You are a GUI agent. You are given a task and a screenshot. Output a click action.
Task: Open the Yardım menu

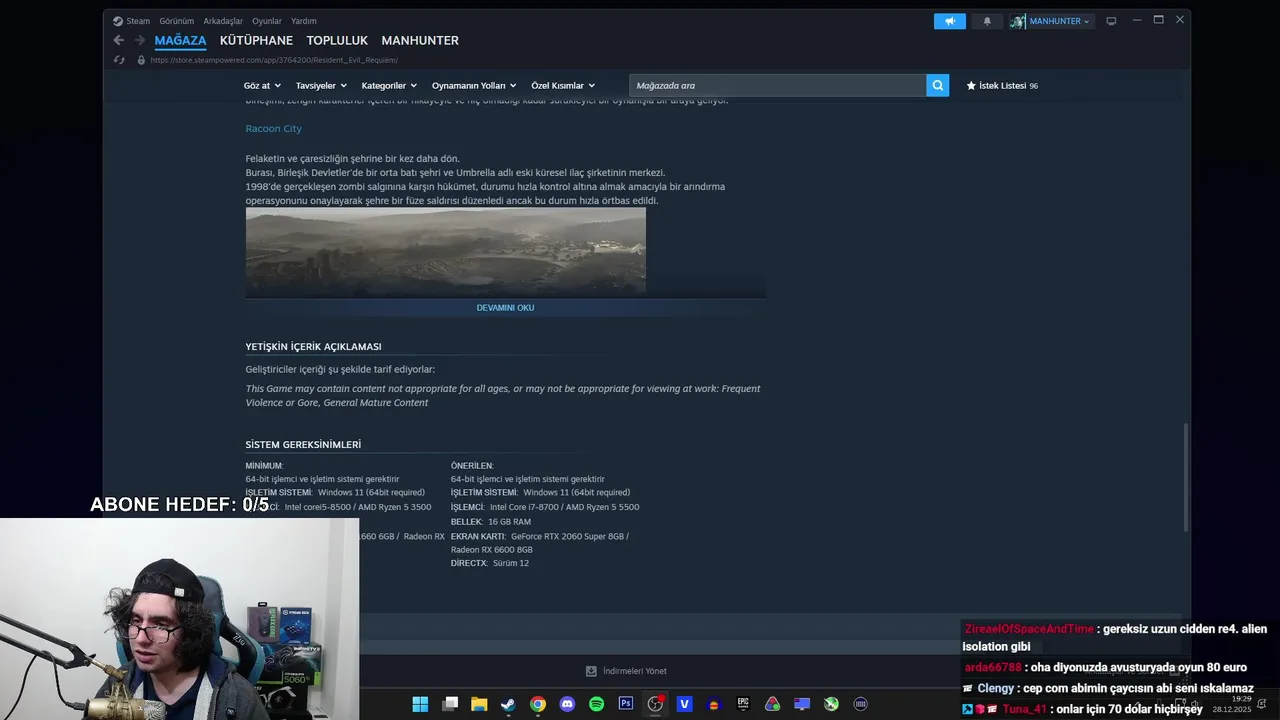(304, 21)
